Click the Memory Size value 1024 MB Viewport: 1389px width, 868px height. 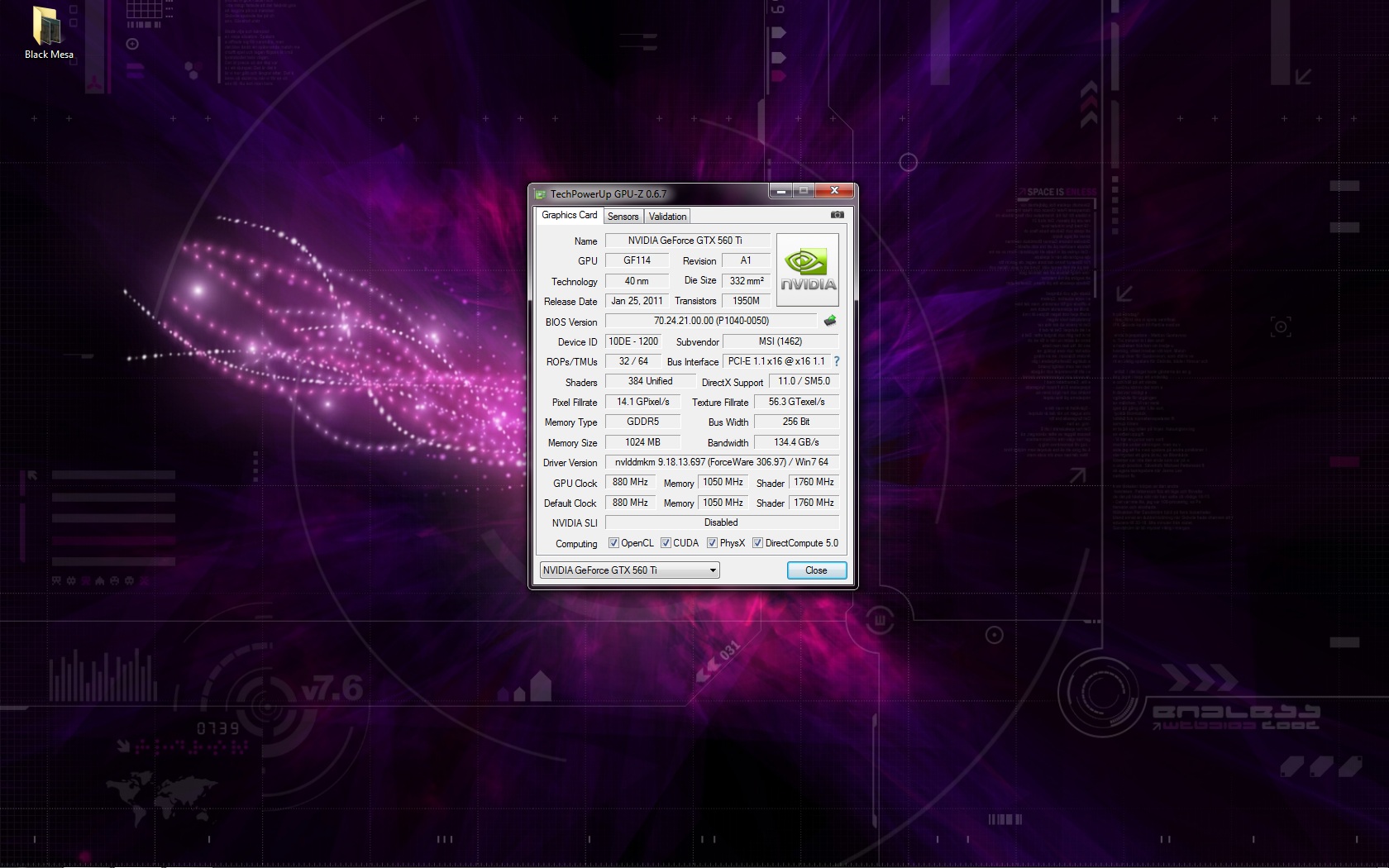642,442
